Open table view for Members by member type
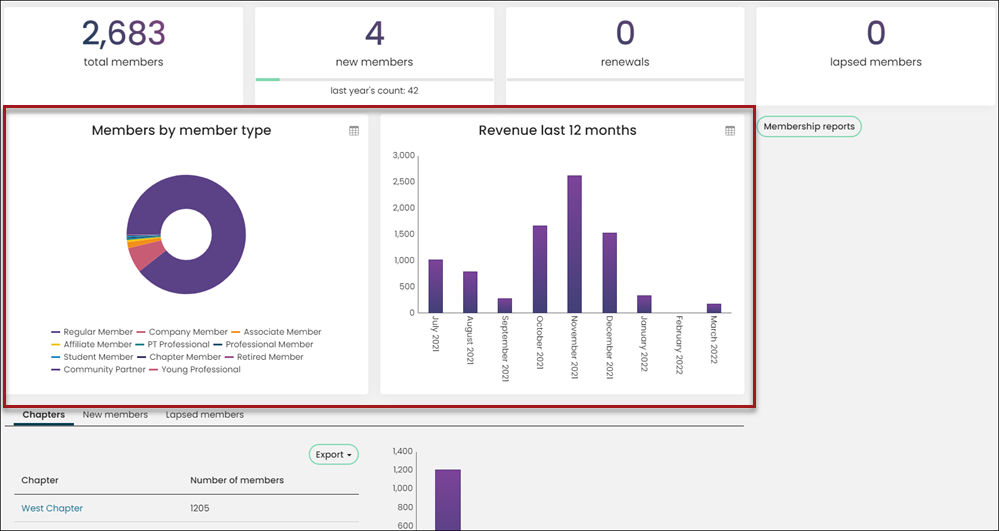The image size is (1000, 531). pos(354,131)
